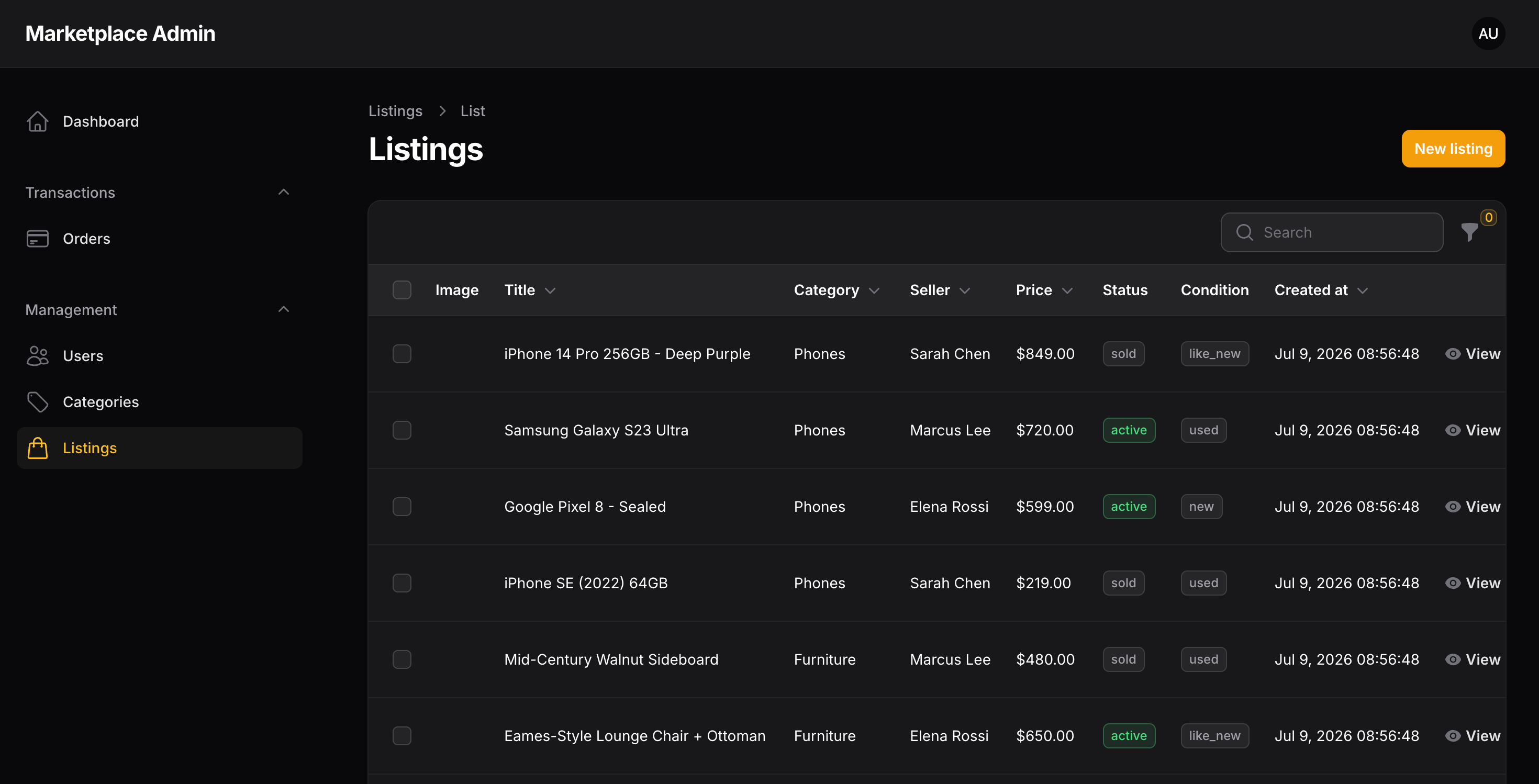Check the iPhone SE (2022) 64GB checkbox
The height and width of the screenshot is (784, 1539).
tap(402, 583)
